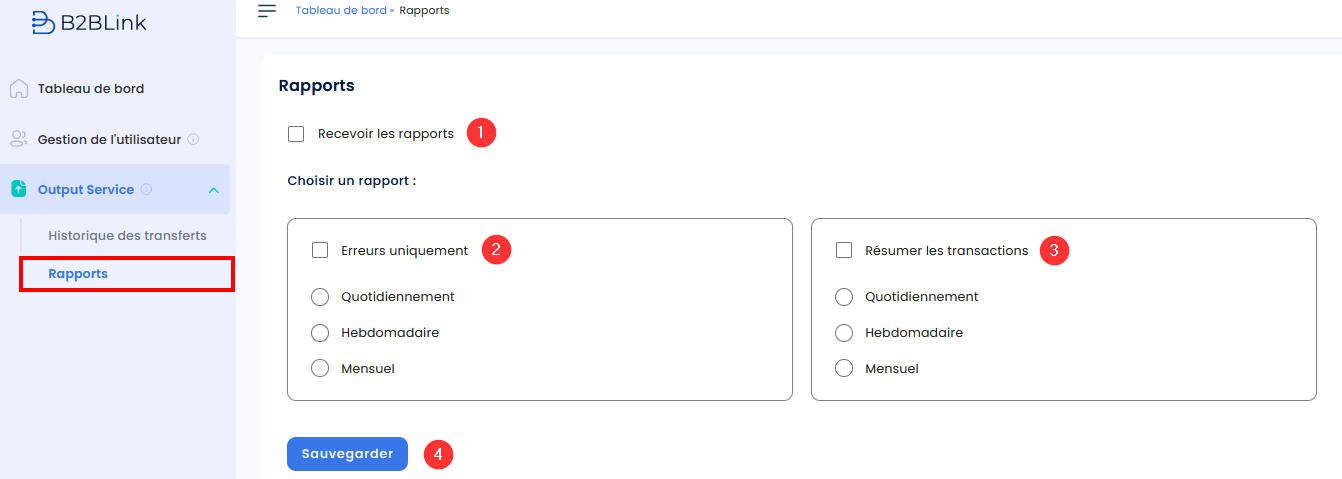This screenshot has height=479, width=1342.
Task: Click the info icon beside Gestion de l'utilisateur
Action: [x=193, y=140]
